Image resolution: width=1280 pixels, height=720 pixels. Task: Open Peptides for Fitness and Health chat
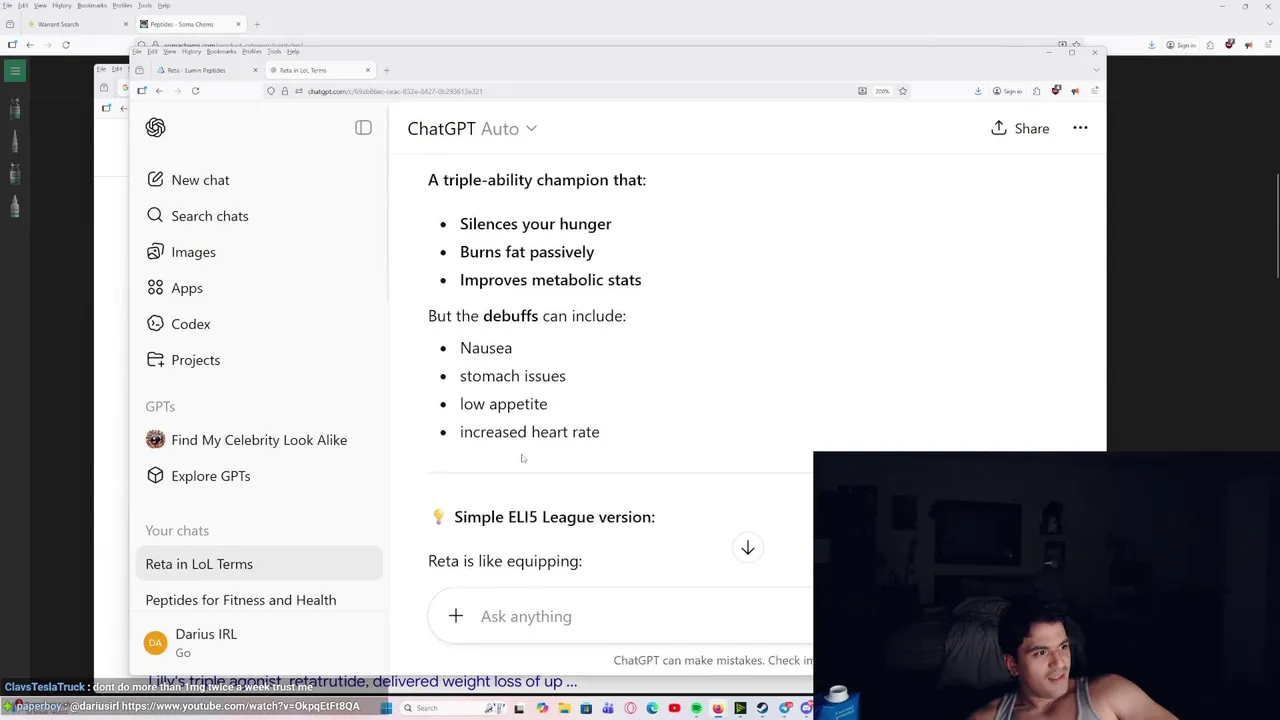click(x=259, y=600)
